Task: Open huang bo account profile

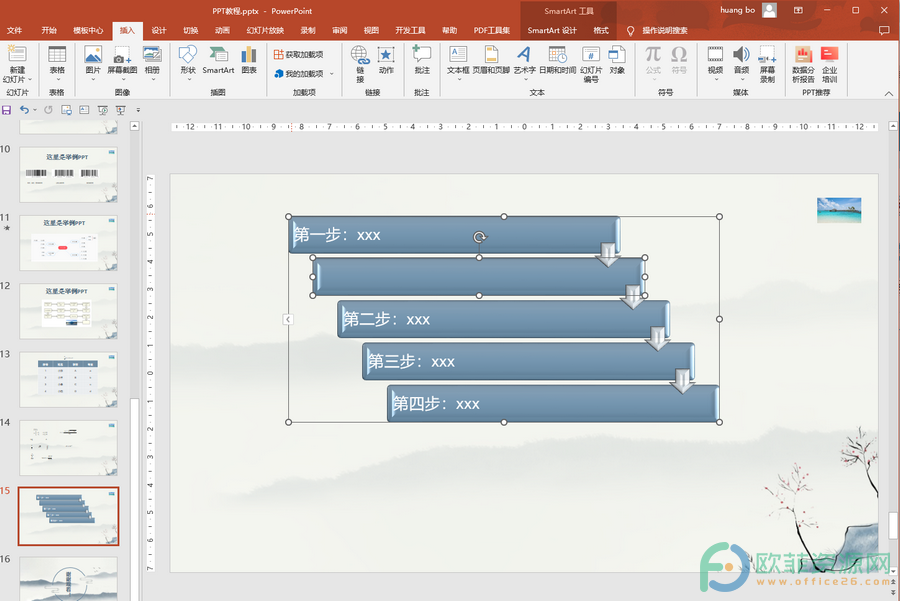Action: coord(748,10)
